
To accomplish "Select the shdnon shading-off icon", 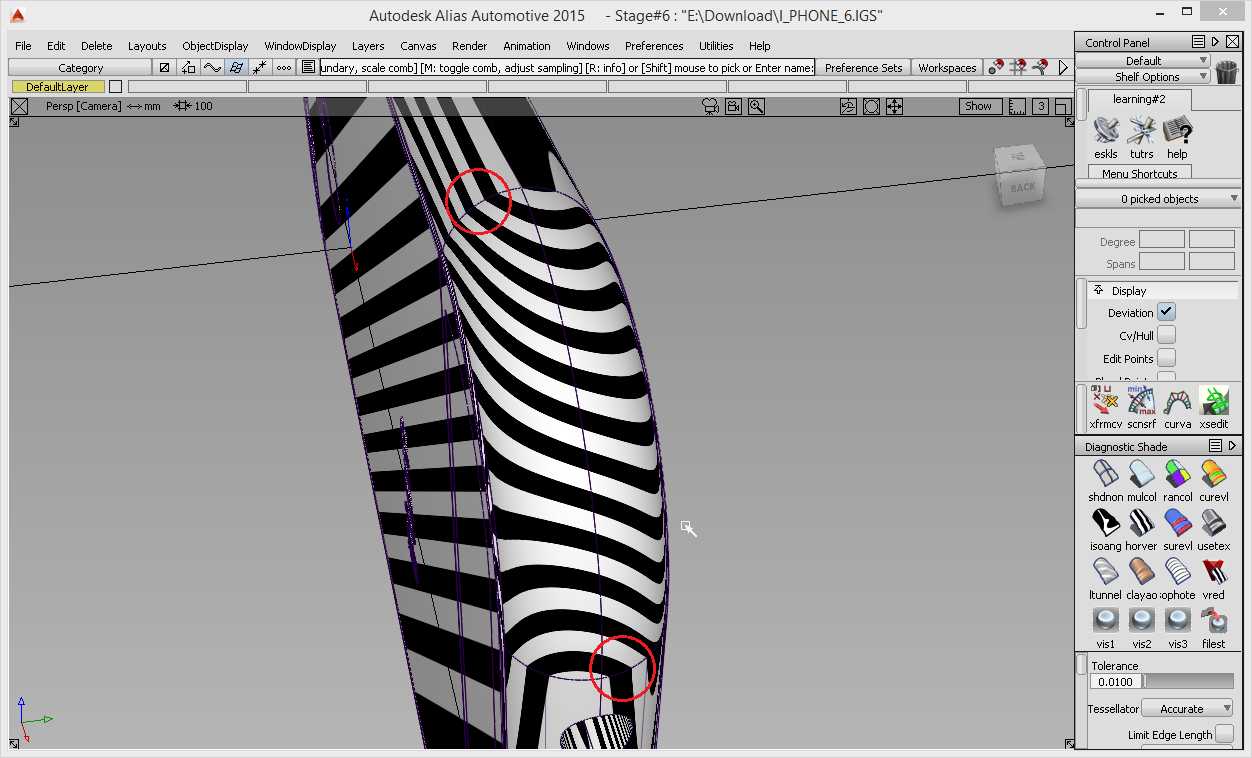I will tap(1105, 474).
